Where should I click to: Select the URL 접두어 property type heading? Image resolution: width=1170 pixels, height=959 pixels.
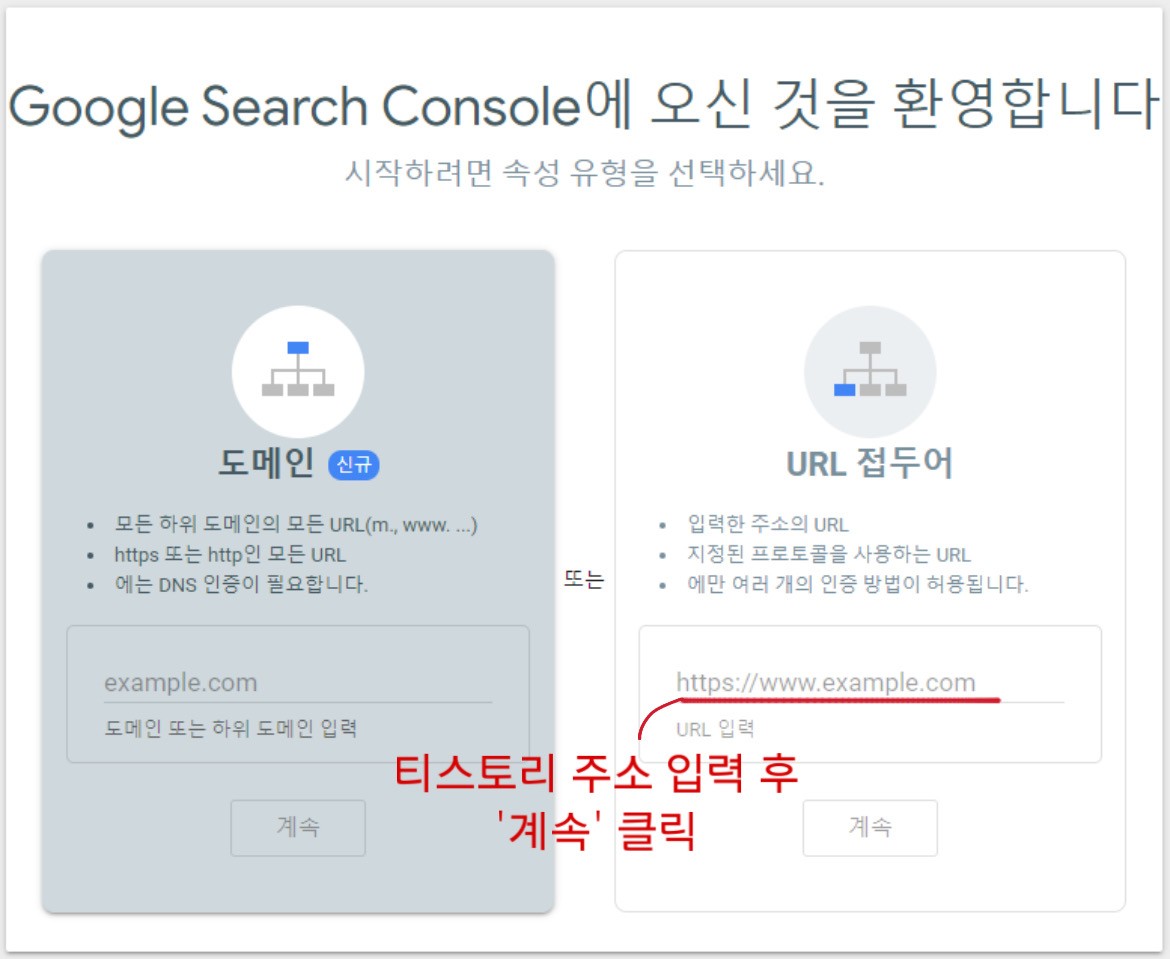870,463
